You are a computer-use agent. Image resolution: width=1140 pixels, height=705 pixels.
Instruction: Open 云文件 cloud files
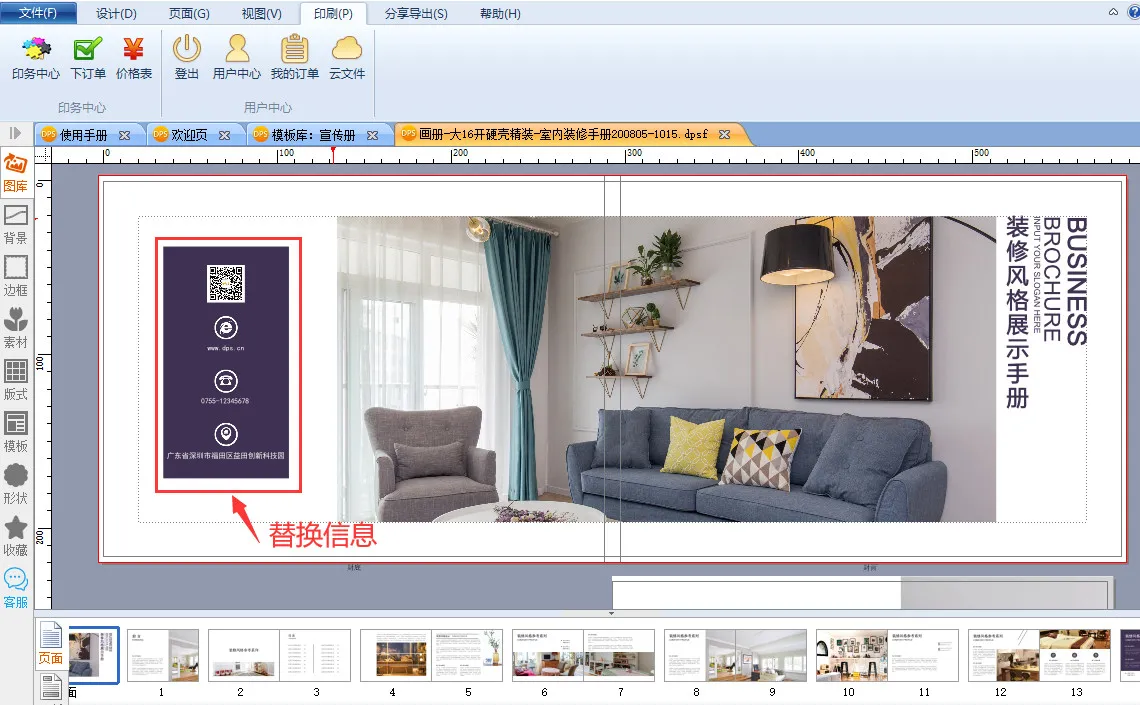click(x=347, y=58)
